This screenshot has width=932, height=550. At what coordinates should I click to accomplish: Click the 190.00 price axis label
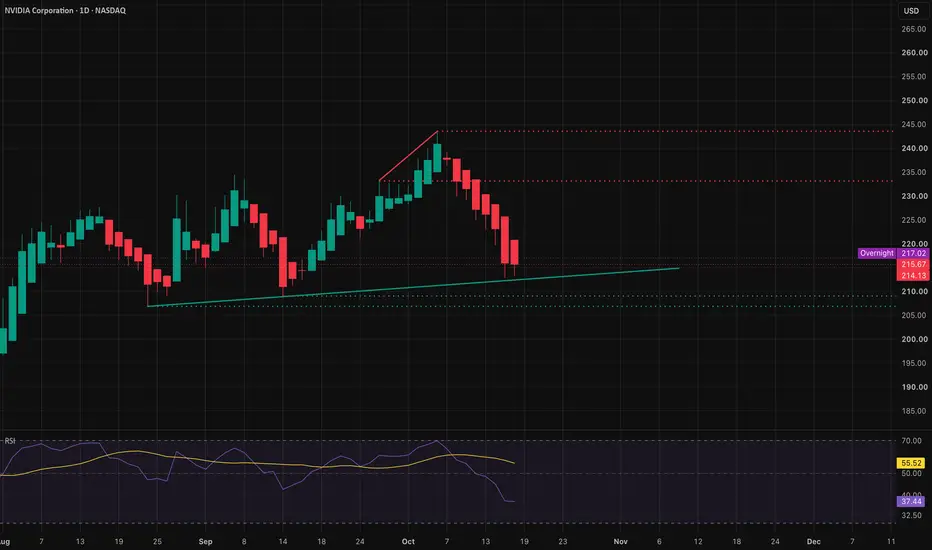coord(914,386)
